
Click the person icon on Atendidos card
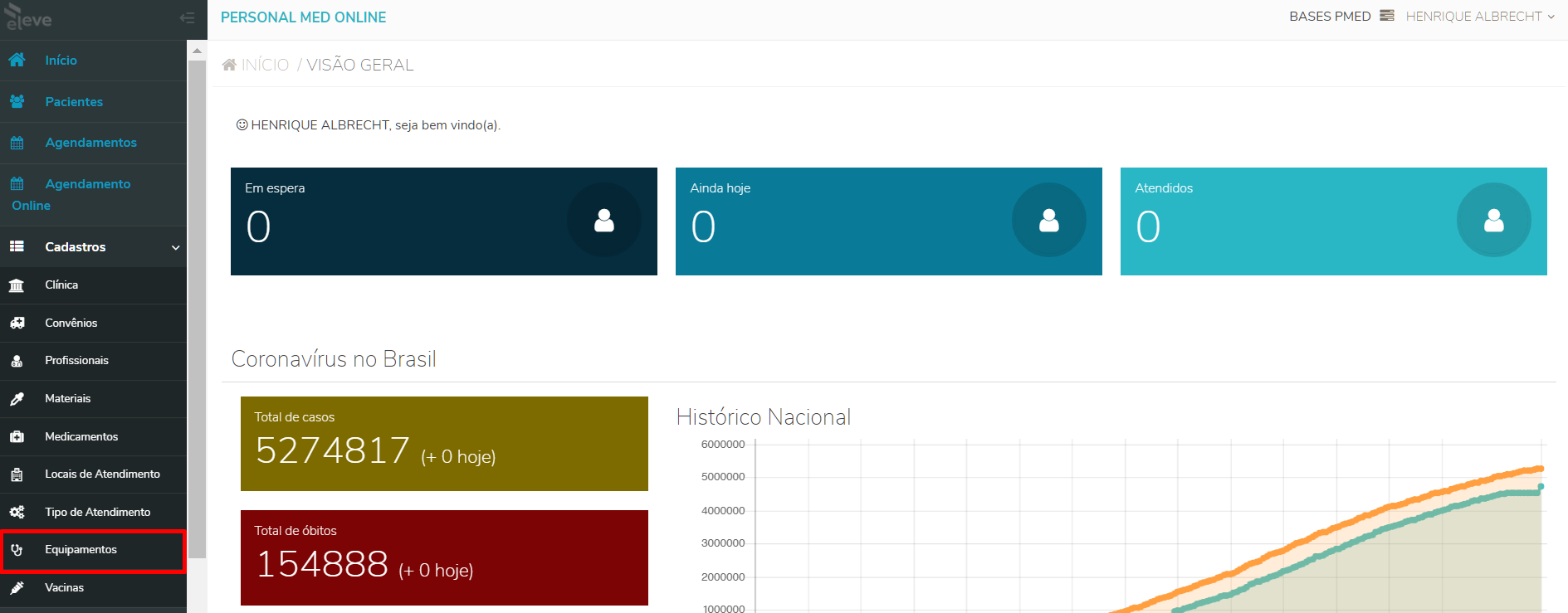(x=1494, y=220)
